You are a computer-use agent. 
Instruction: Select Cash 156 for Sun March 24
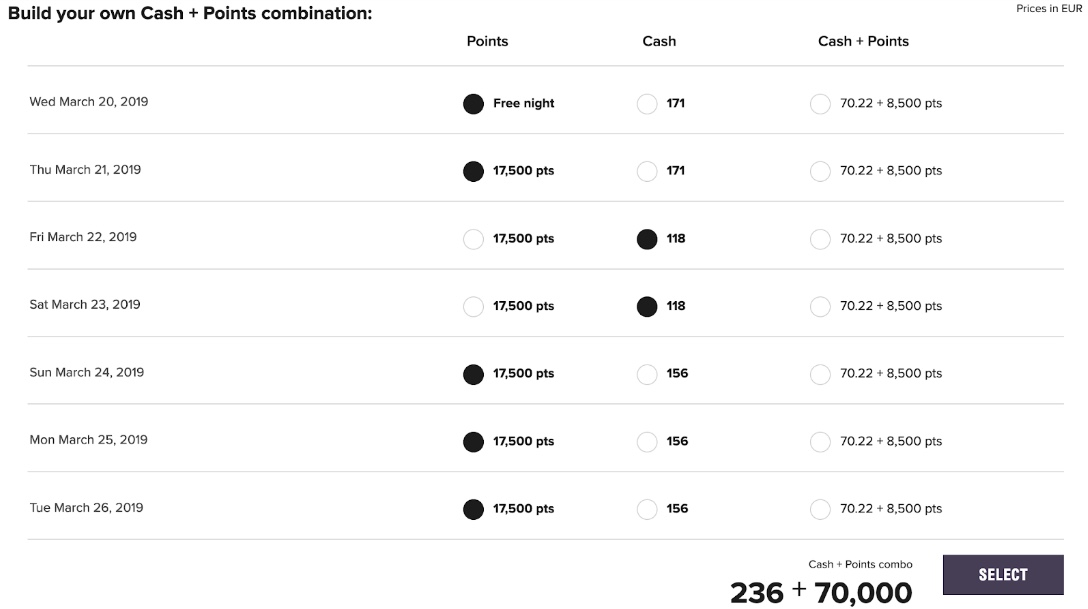click(647, 375)
